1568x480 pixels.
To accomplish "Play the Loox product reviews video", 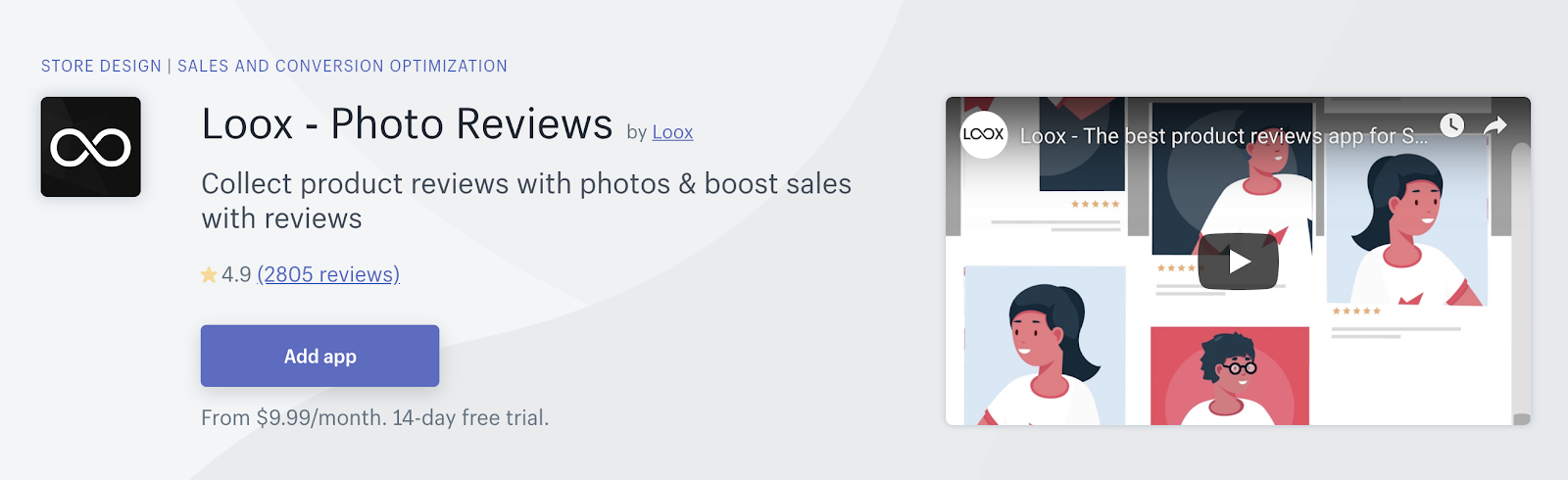I will pyautogui.click(x=1239, y=262).
